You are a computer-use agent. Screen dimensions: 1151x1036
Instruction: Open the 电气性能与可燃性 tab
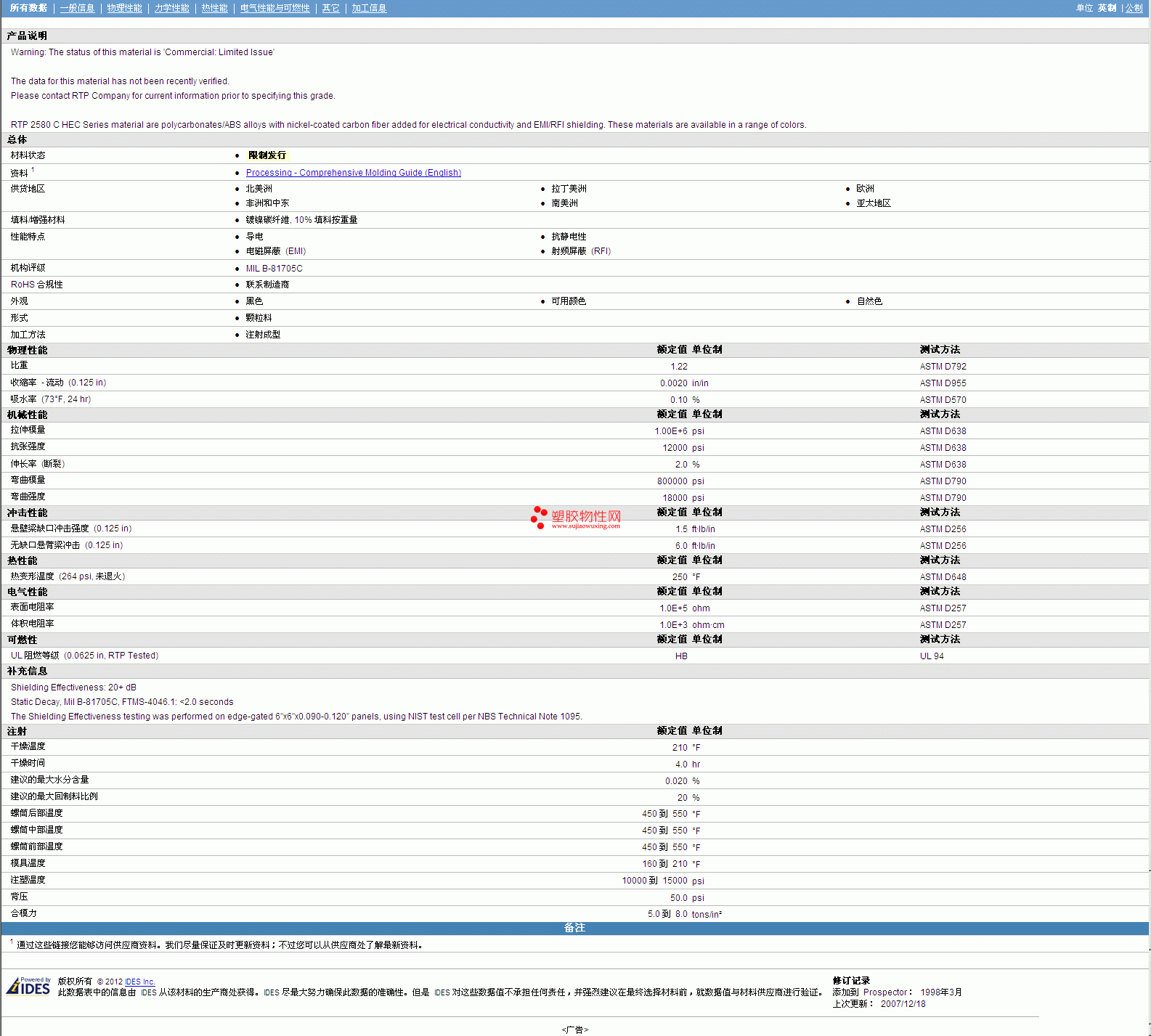(x=274, y=8)
